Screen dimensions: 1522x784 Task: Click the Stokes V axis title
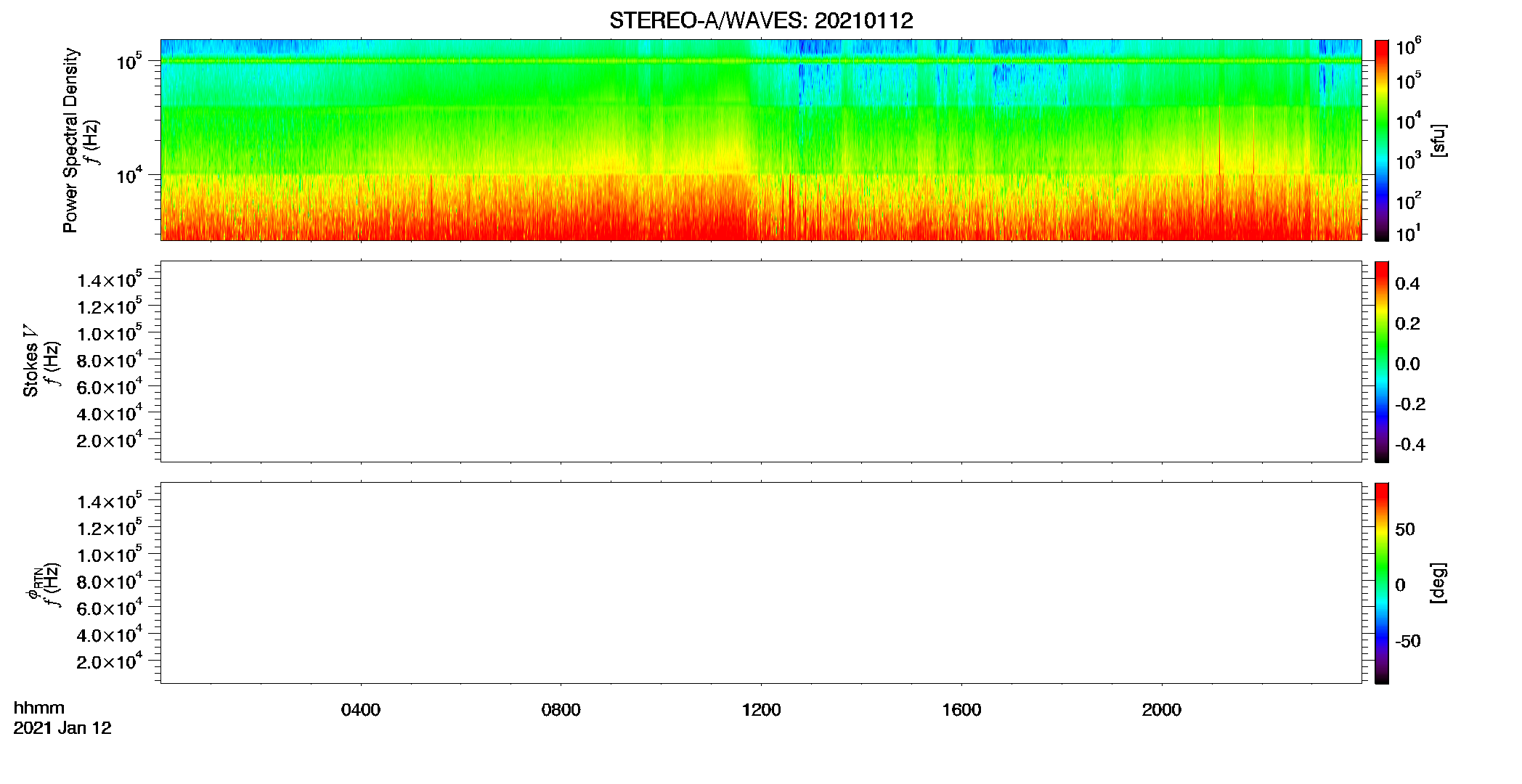tap(31, 361)
